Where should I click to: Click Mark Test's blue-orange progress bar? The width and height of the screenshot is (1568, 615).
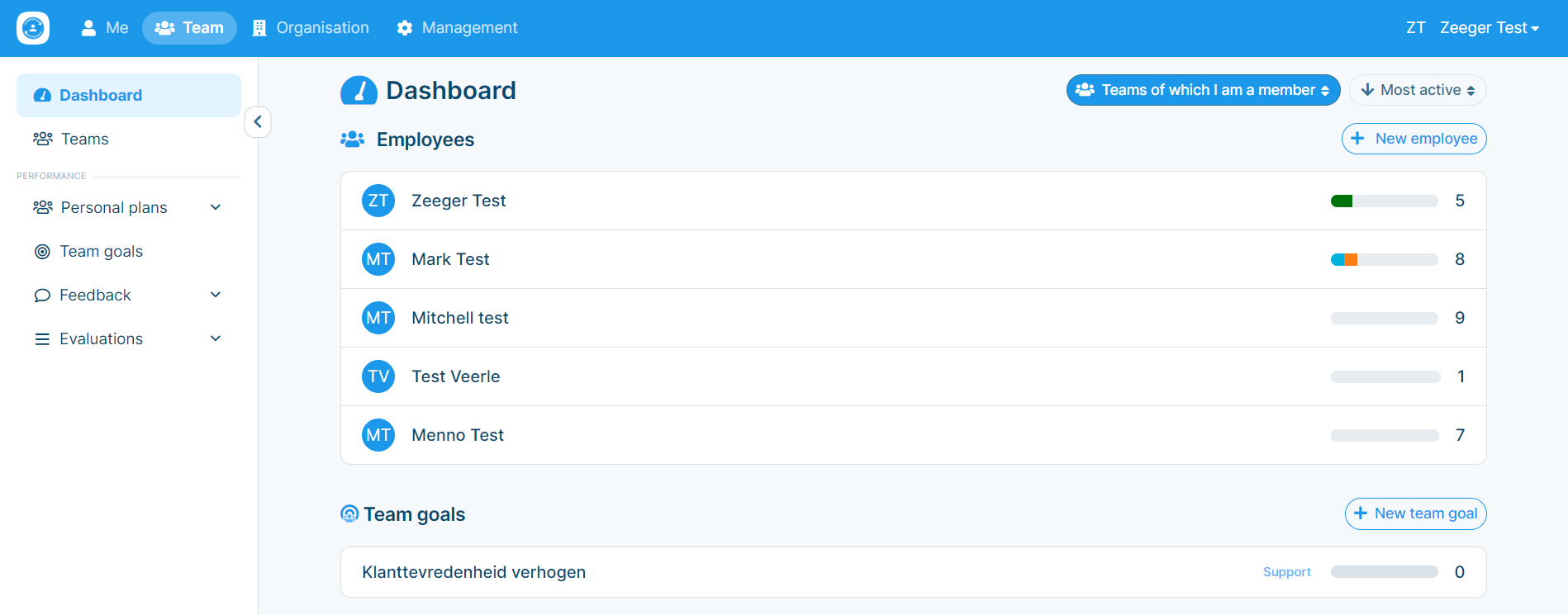click(x=1384, y=259)
